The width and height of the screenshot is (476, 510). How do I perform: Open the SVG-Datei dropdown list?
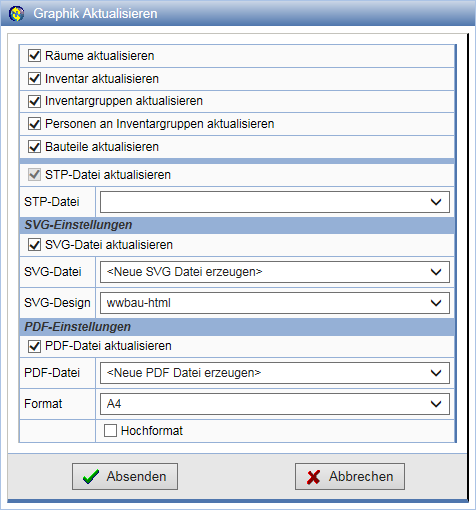(275, 272)
